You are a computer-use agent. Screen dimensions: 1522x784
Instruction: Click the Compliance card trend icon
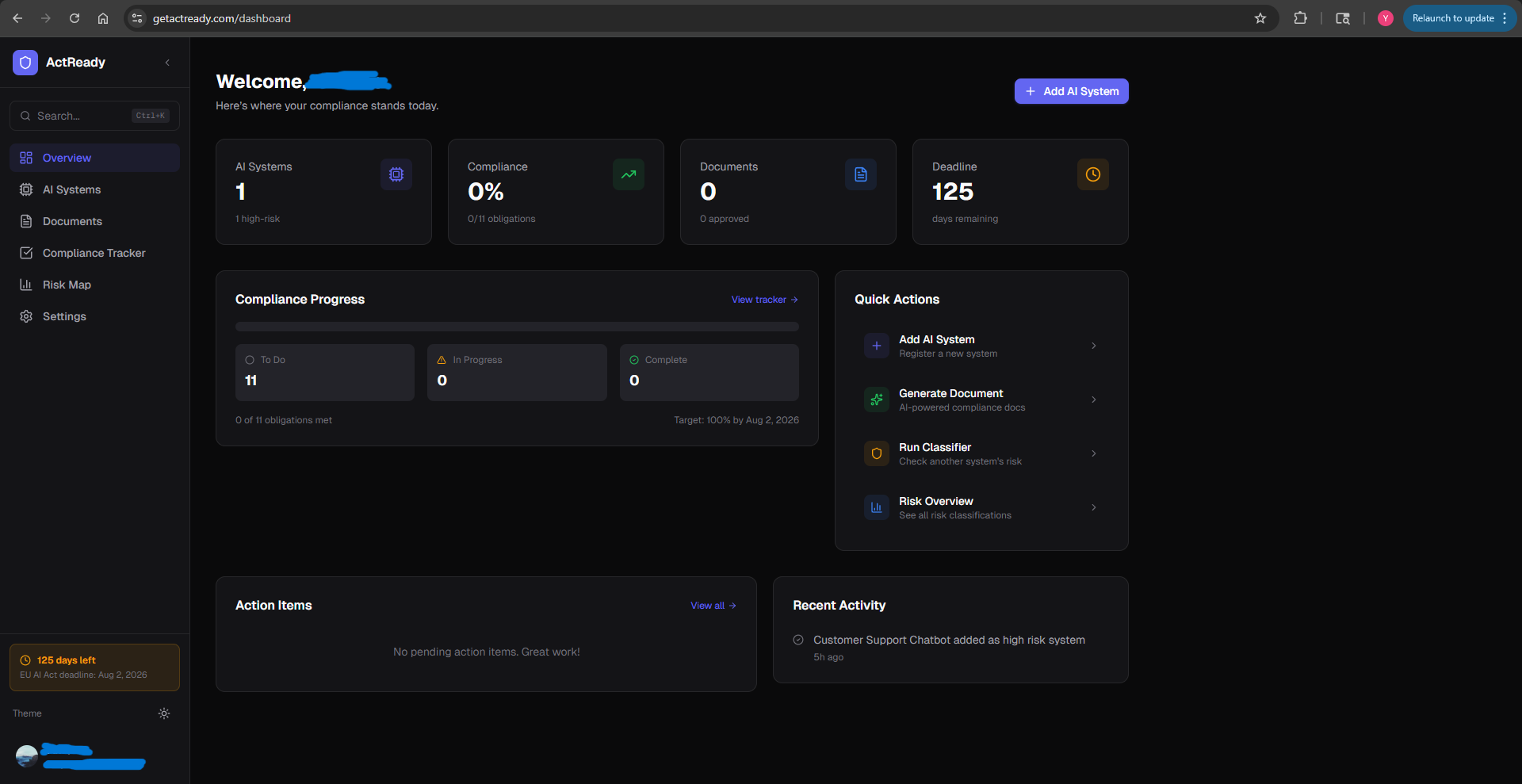629,174
